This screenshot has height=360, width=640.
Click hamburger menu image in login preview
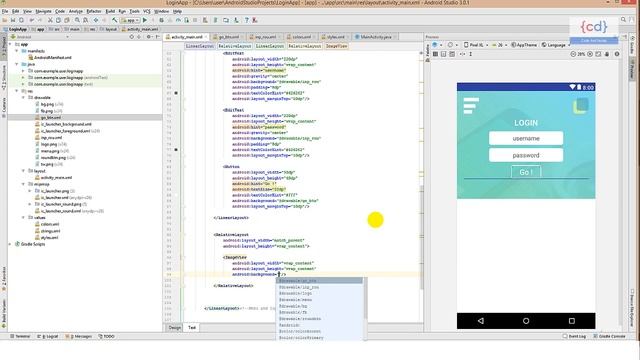(471, 106)
